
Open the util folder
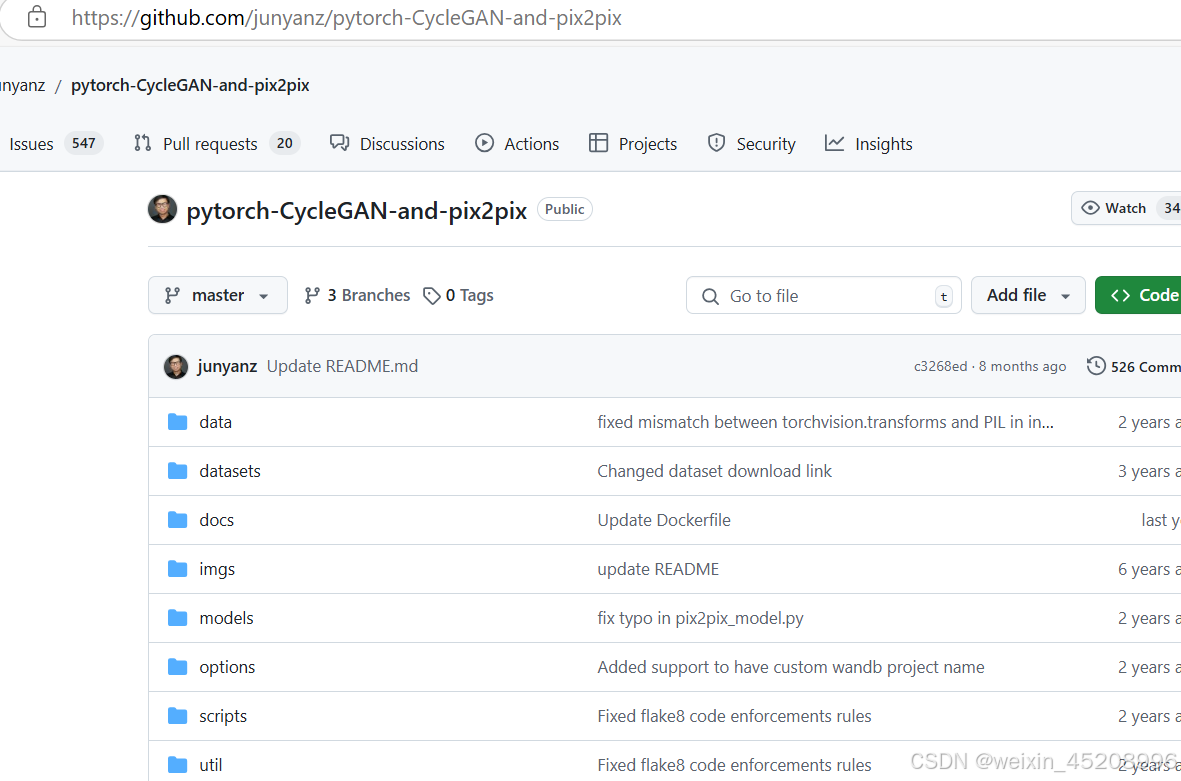(x=210, y=764)
